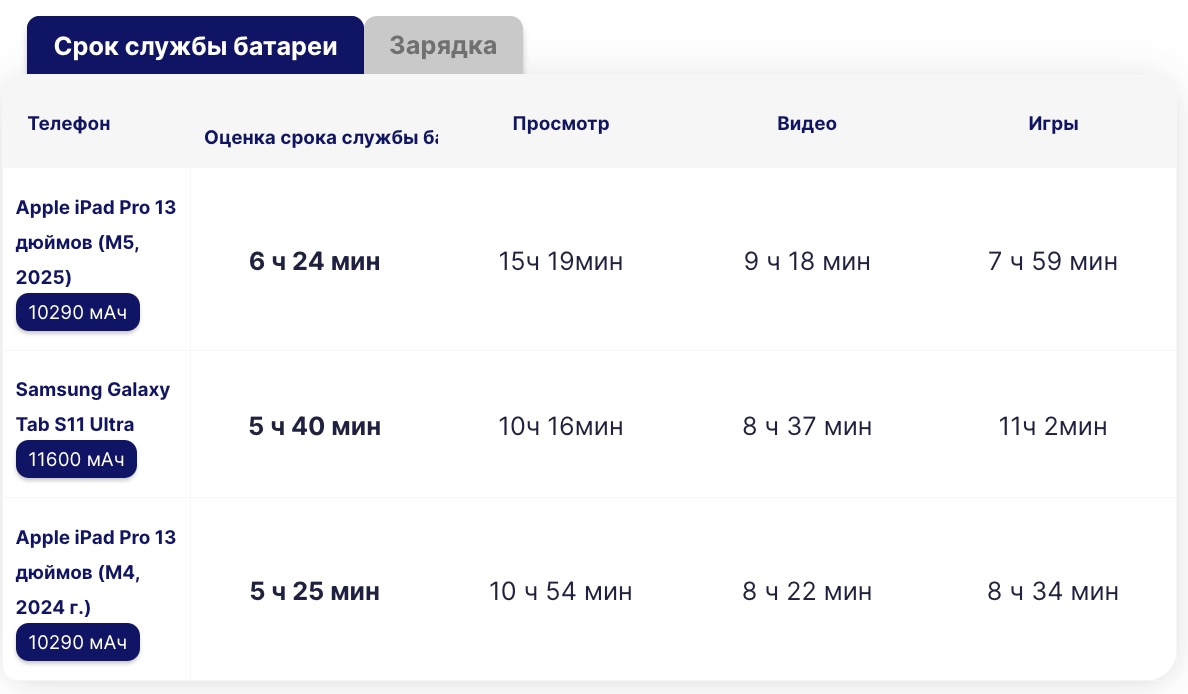This screenshot has height=694, width=1188.
Task: Open Apple iPad Pro 13 (M5, 2025) link
Action: (96, 241)
